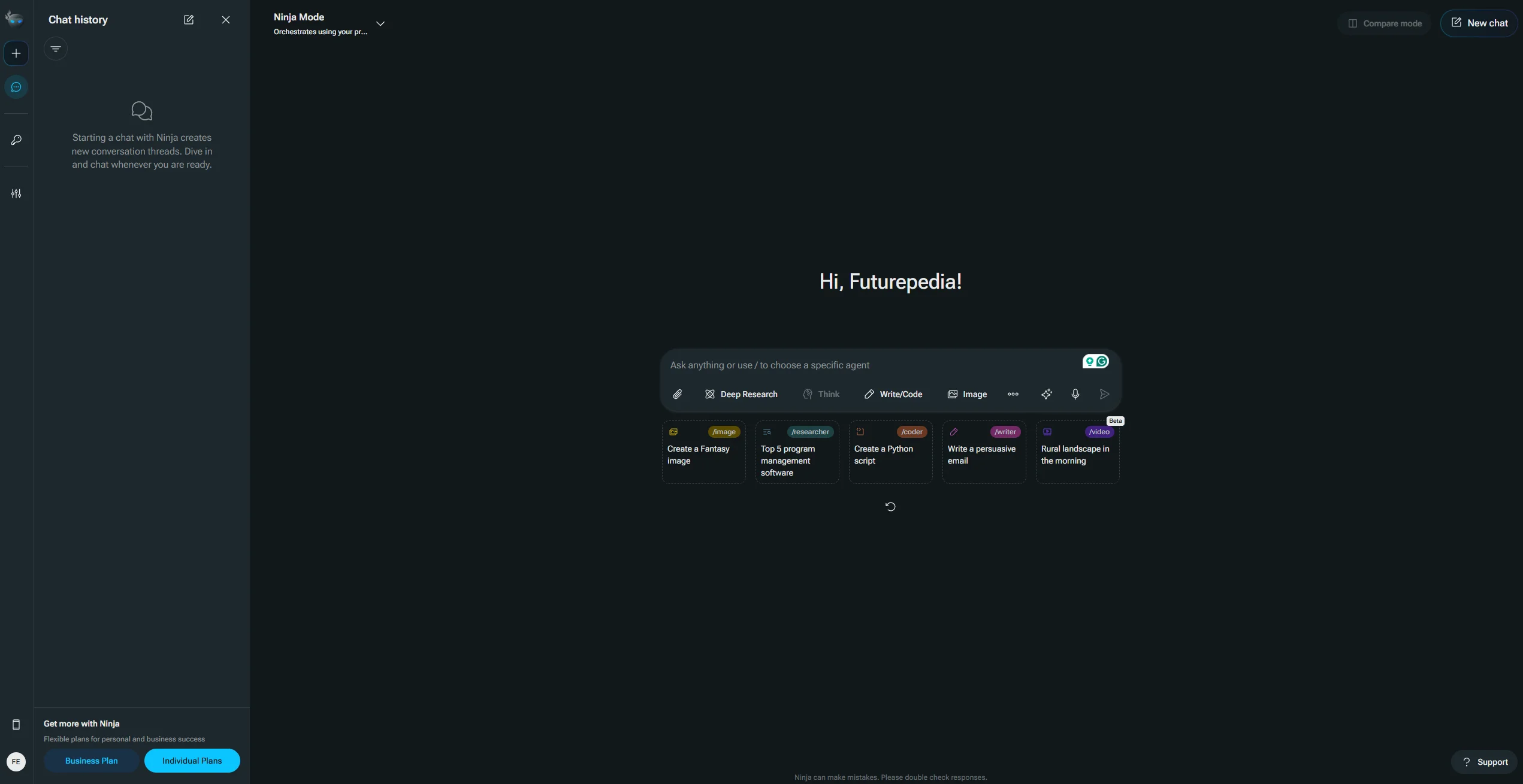
Task: Click the sparkle prompt enhance icon
Action: (x=1047, y=394)
